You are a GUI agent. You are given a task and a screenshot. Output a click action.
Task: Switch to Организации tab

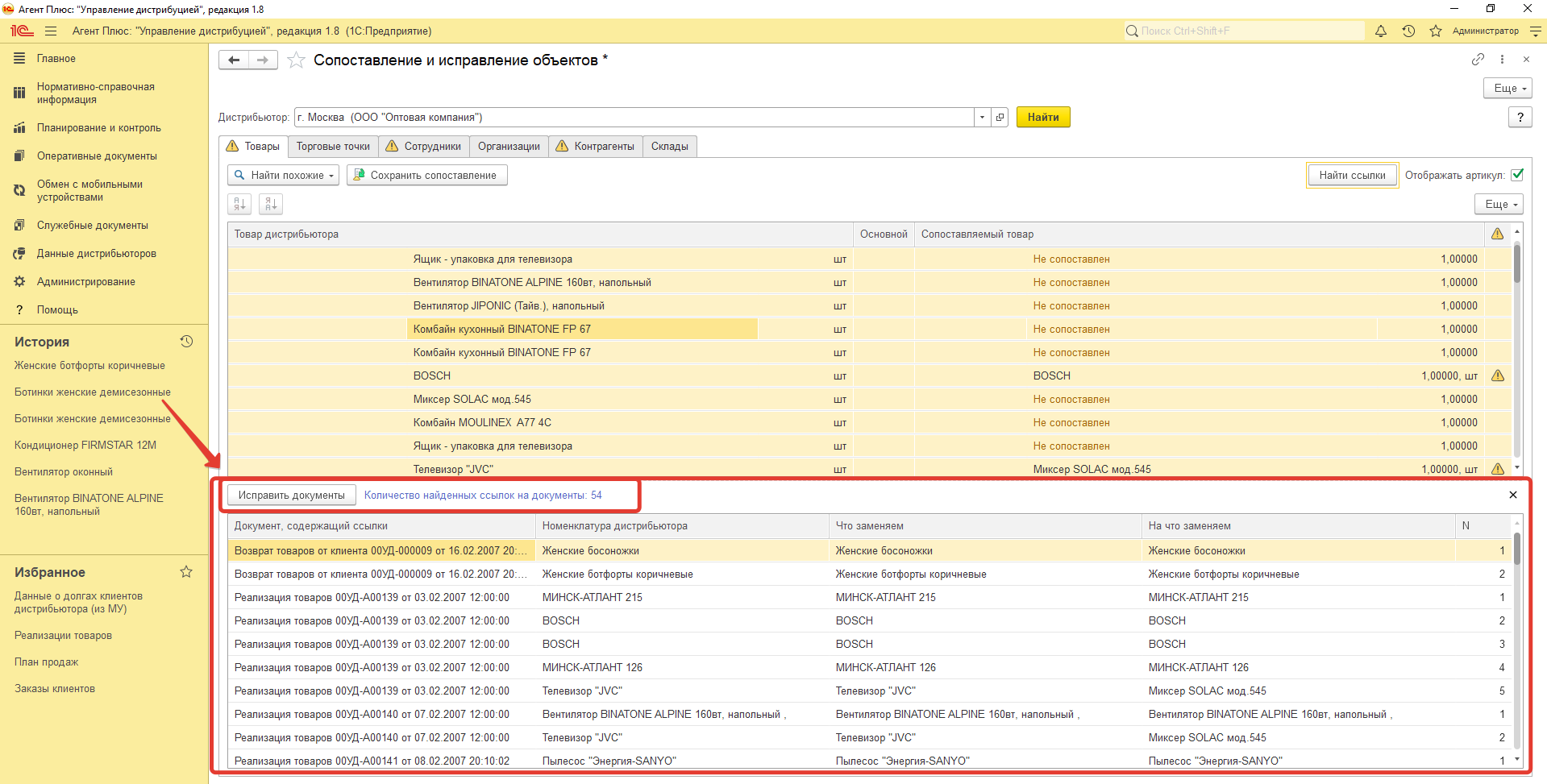click(509, 147)
